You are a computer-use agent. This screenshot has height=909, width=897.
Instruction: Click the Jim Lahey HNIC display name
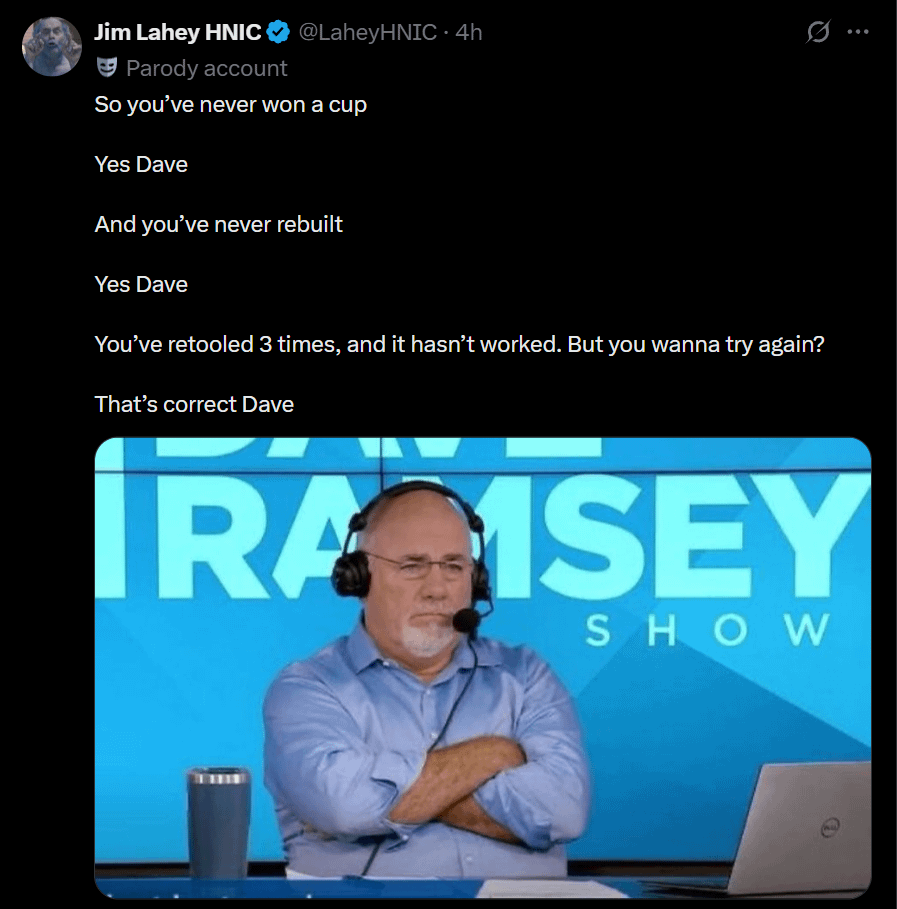click(x=177, y=32)
